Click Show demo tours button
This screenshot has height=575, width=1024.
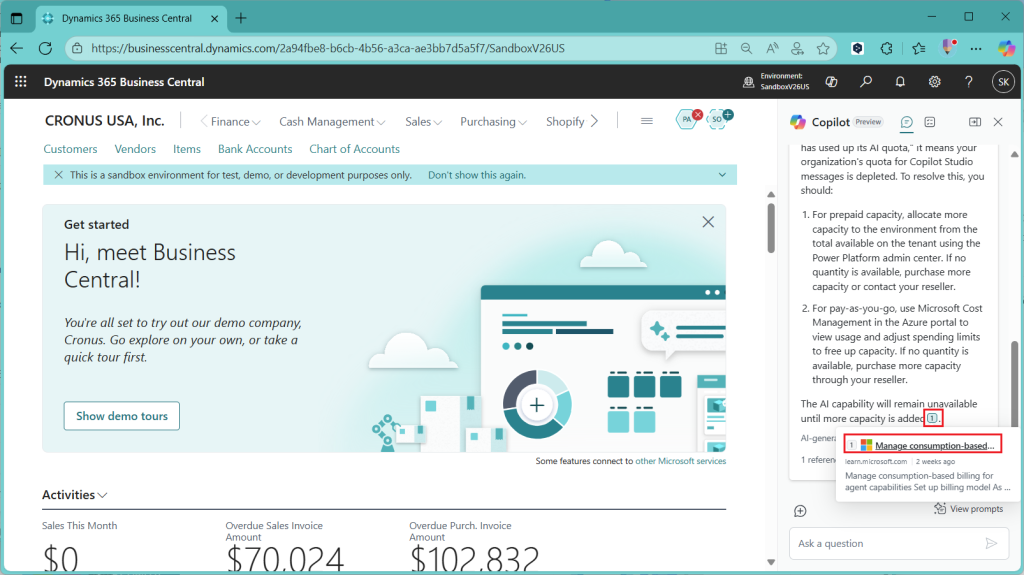pos(121,416)
